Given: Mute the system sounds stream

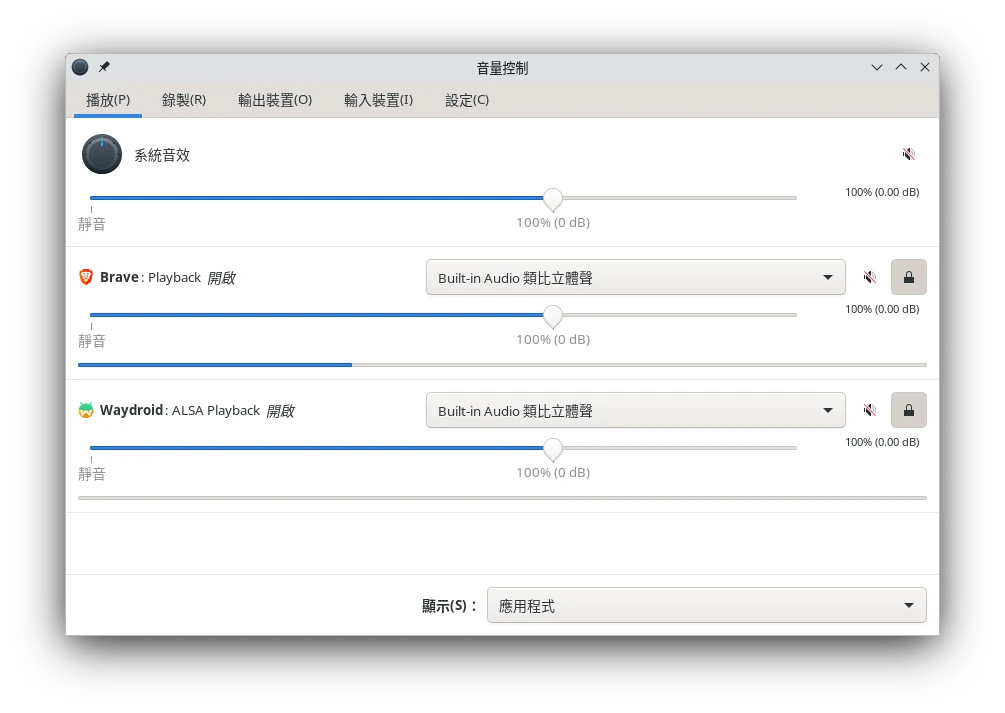Looking at the screenshot, I should click(x=908, y=154).
